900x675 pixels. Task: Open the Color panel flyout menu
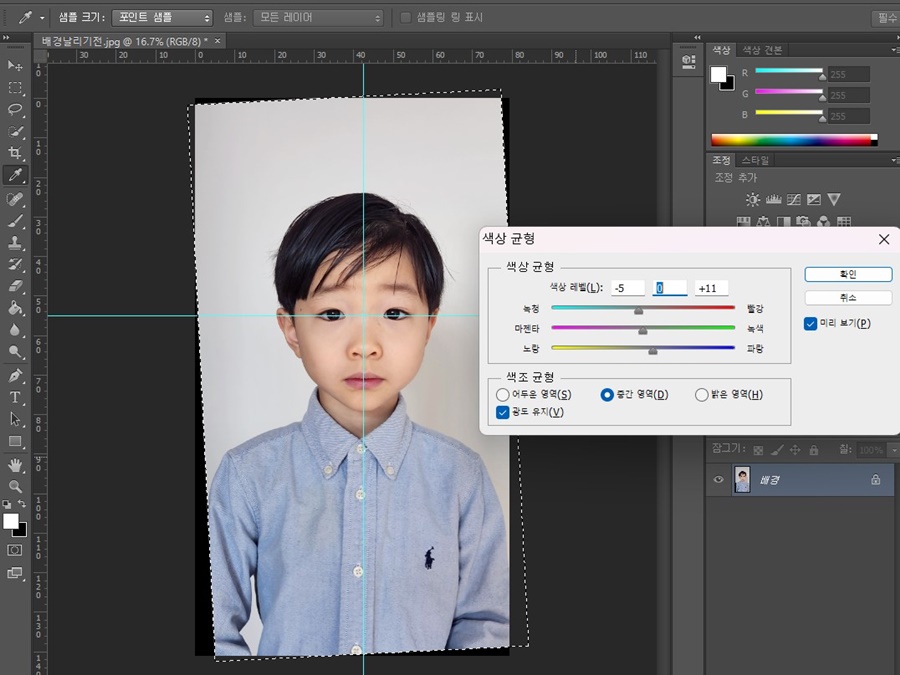pyautogui.click(x=895, y=50)
